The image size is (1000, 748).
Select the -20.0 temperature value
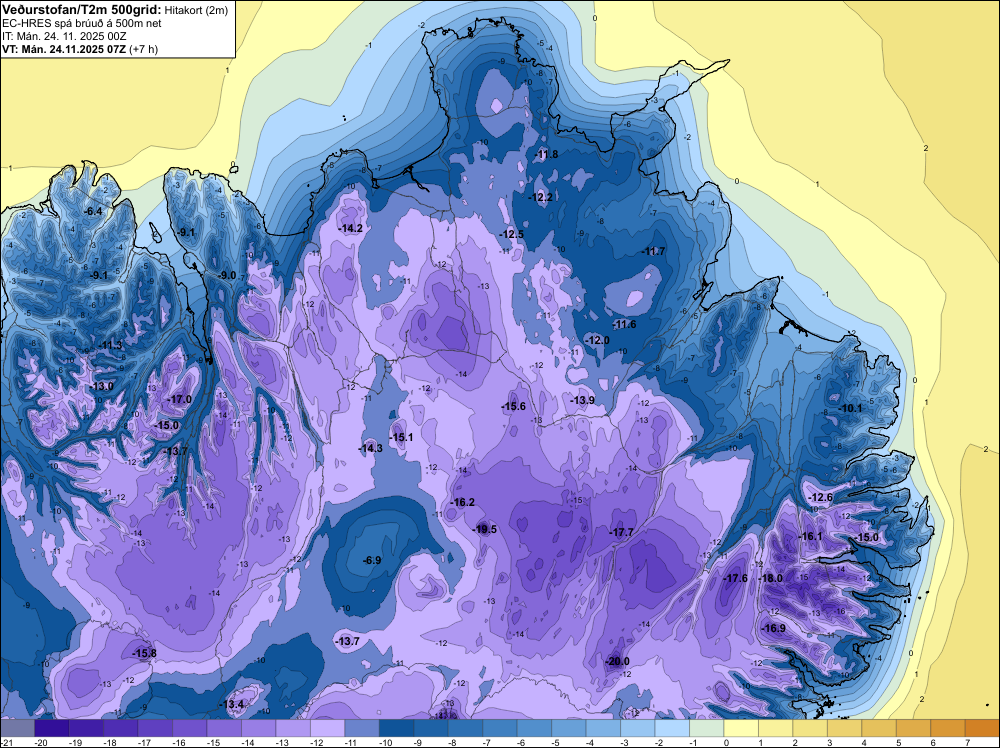617,661
